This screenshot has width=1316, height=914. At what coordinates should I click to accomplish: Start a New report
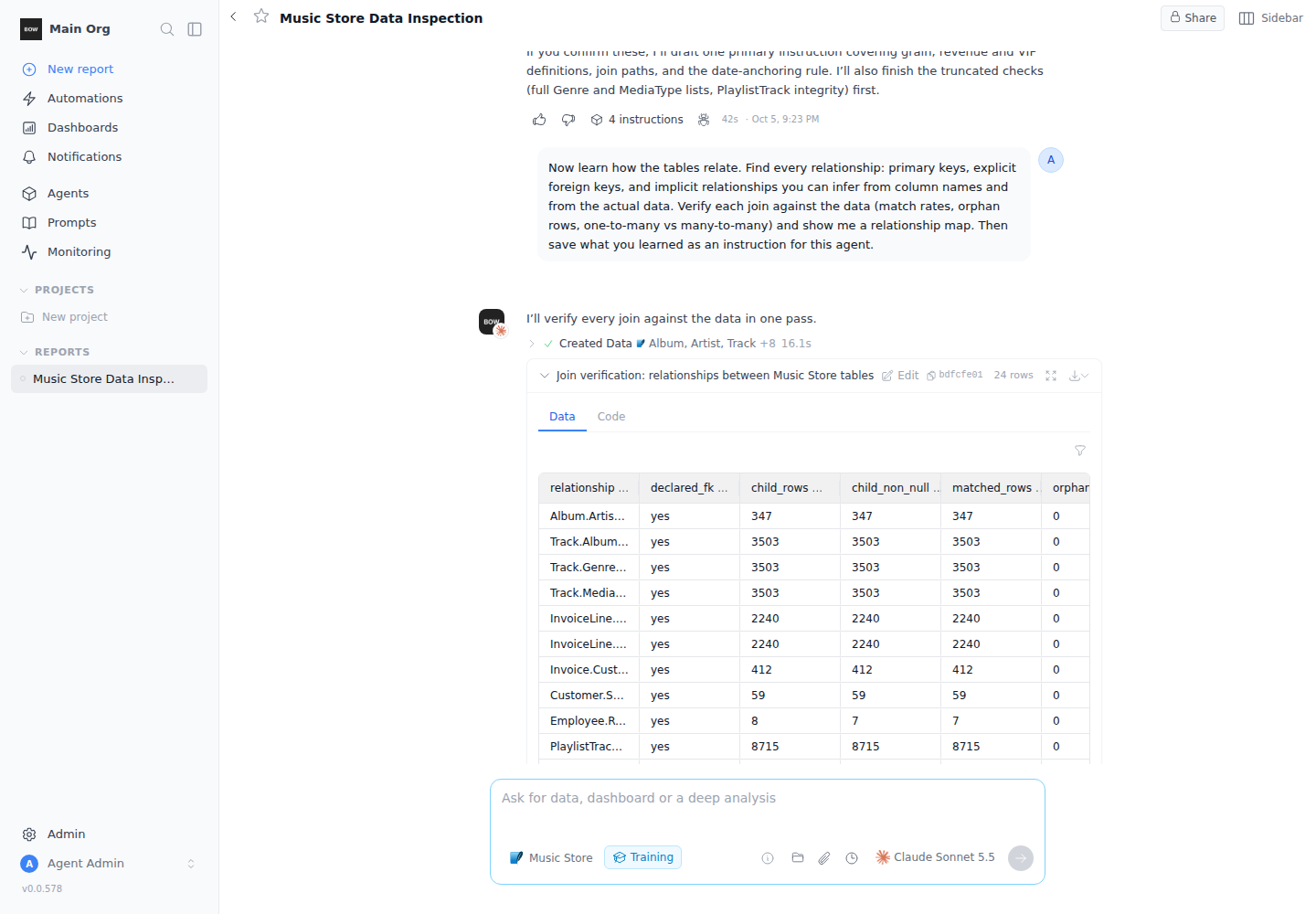tap(80, 69)
